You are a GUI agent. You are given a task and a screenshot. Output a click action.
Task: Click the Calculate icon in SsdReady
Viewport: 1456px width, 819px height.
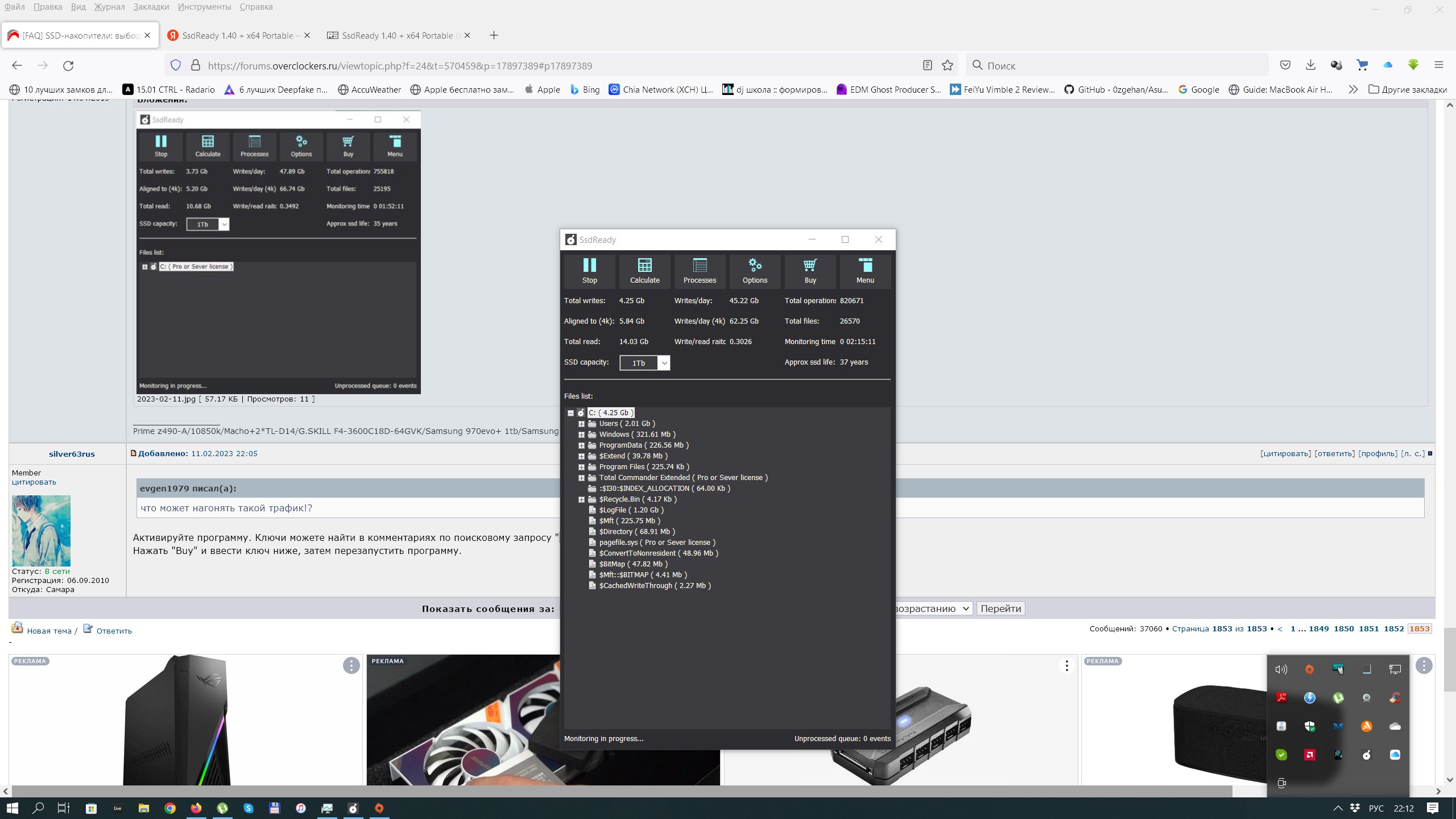point(644,270)
